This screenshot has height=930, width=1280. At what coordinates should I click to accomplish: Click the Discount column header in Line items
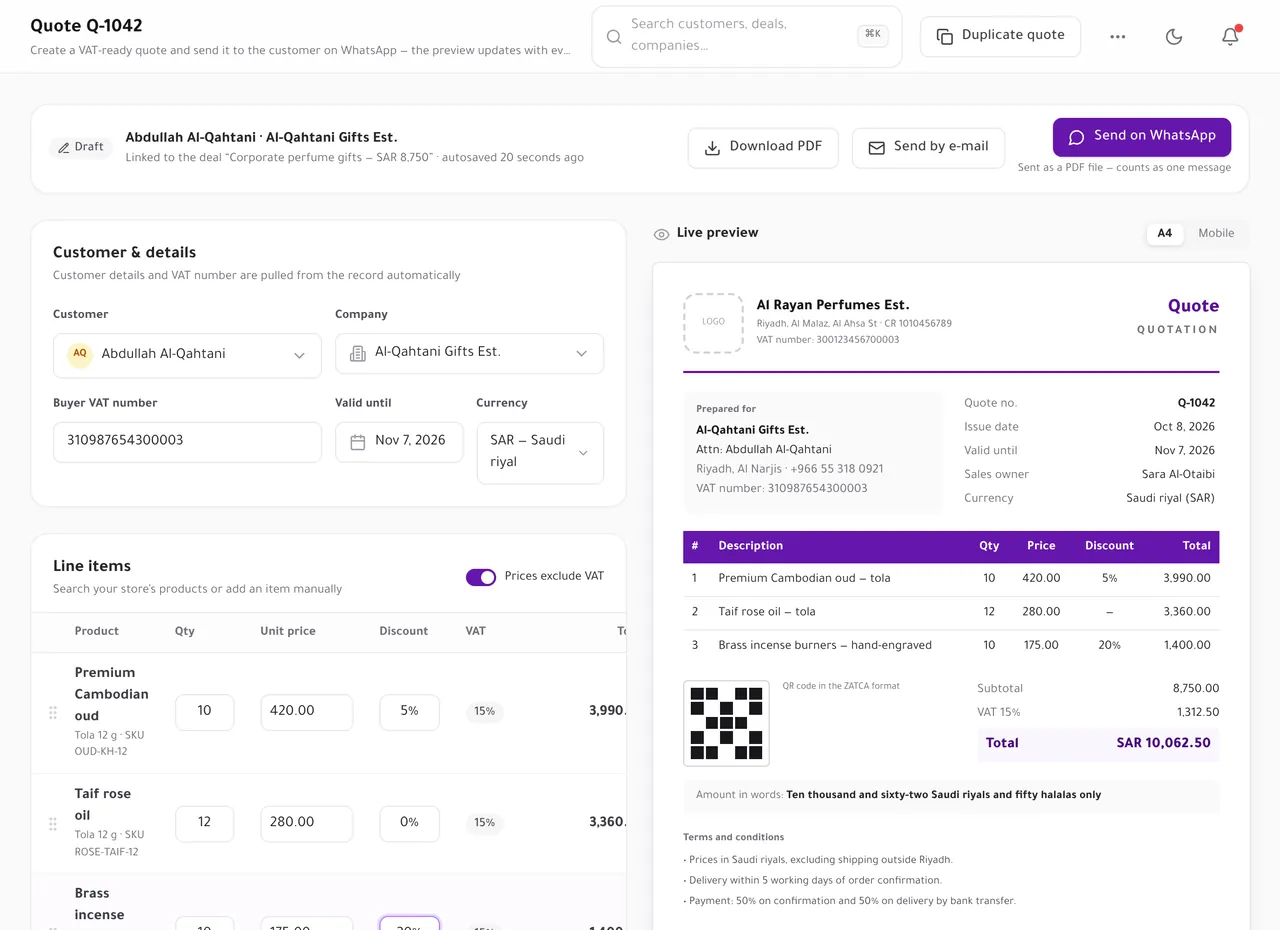(403, 631)
